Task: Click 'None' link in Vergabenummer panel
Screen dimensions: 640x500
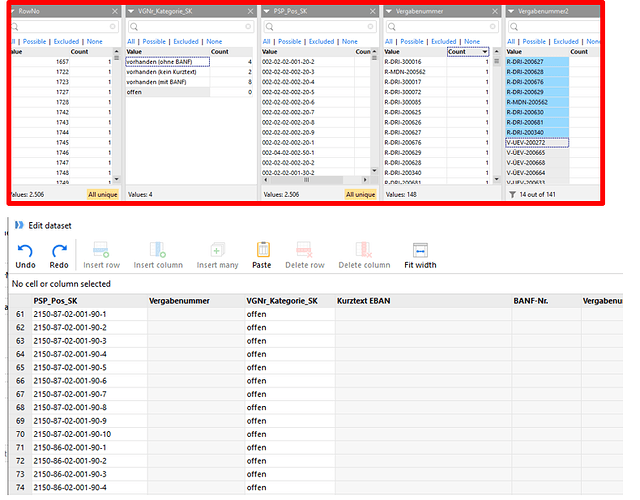Action: tap(473, 41)
